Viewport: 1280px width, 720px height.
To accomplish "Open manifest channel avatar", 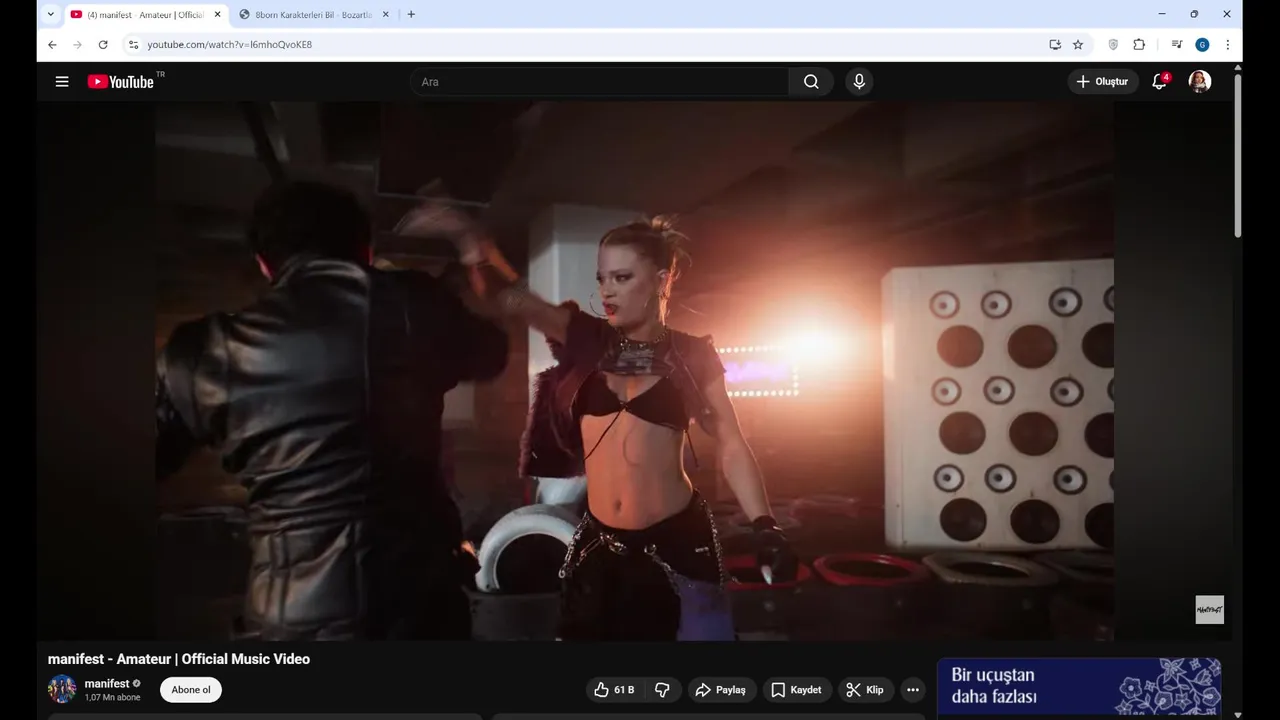I will coord(62,689).
